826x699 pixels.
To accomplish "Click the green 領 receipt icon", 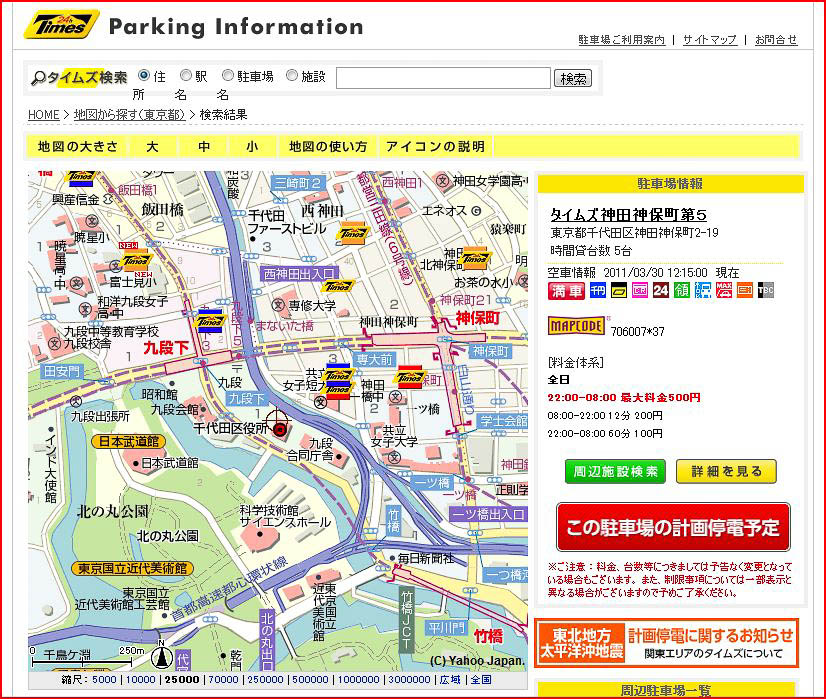I will (681, 291).
